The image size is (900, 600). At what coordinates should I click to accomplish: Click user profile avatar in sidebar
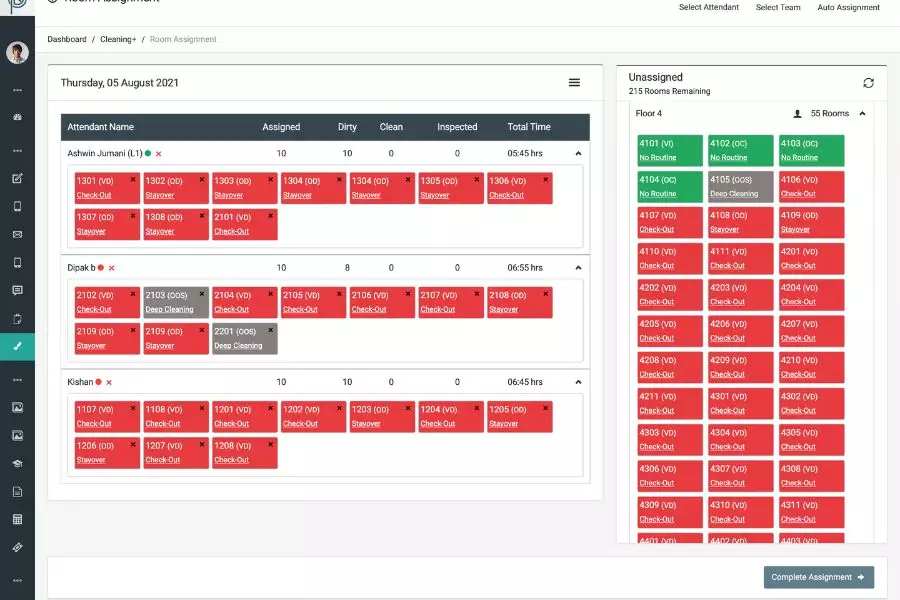click(17, 53)
